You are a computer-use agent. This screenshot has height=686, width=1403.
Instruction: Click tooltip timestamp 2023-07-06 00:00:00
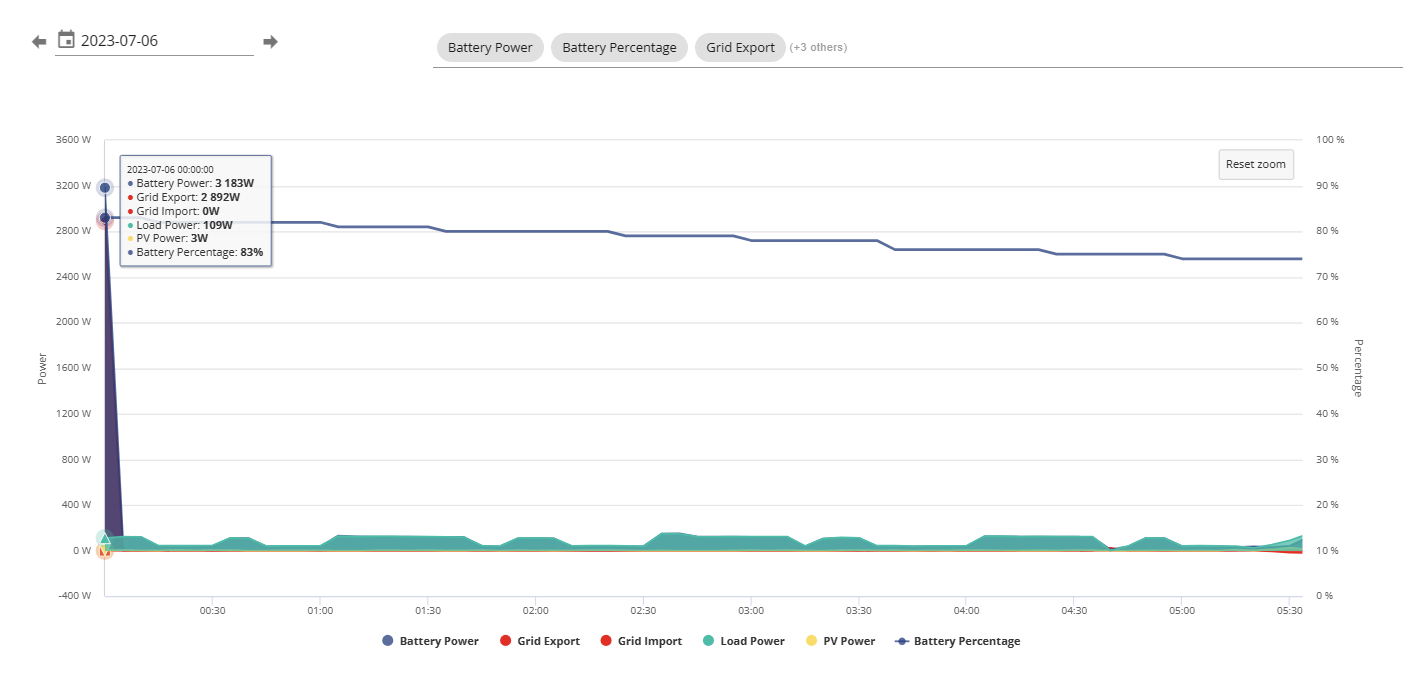(170, 170)
